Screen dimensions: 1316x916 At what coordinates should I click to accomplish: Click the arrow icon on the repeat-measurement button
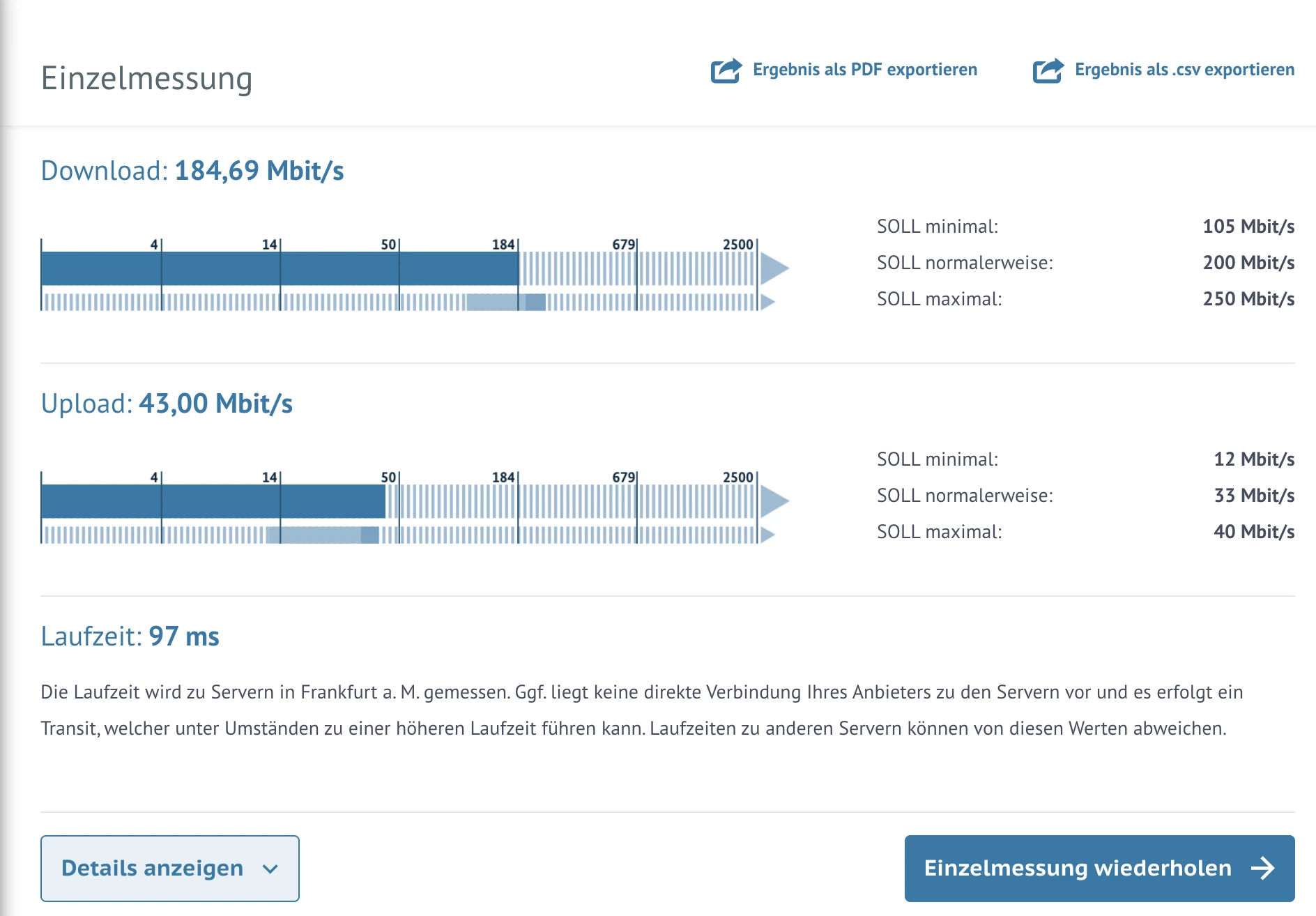click(1262, 868)
